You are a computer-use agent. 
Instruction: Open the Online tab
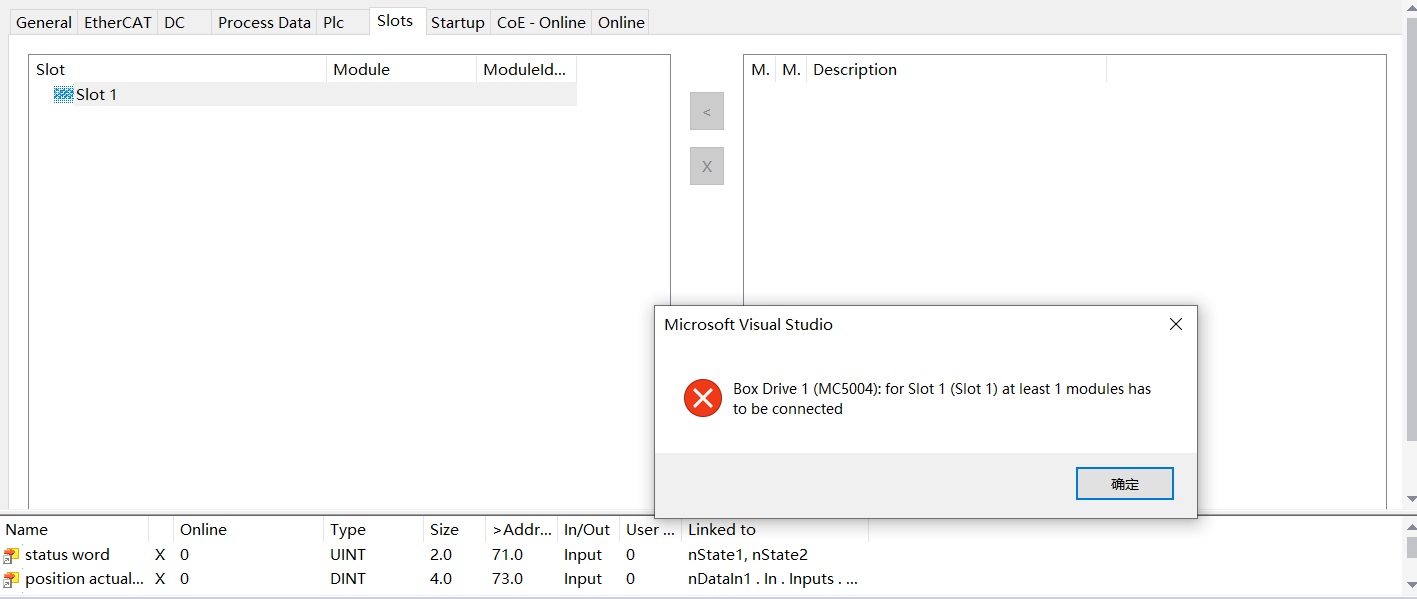pyautogui.click(x=621, y=22)
